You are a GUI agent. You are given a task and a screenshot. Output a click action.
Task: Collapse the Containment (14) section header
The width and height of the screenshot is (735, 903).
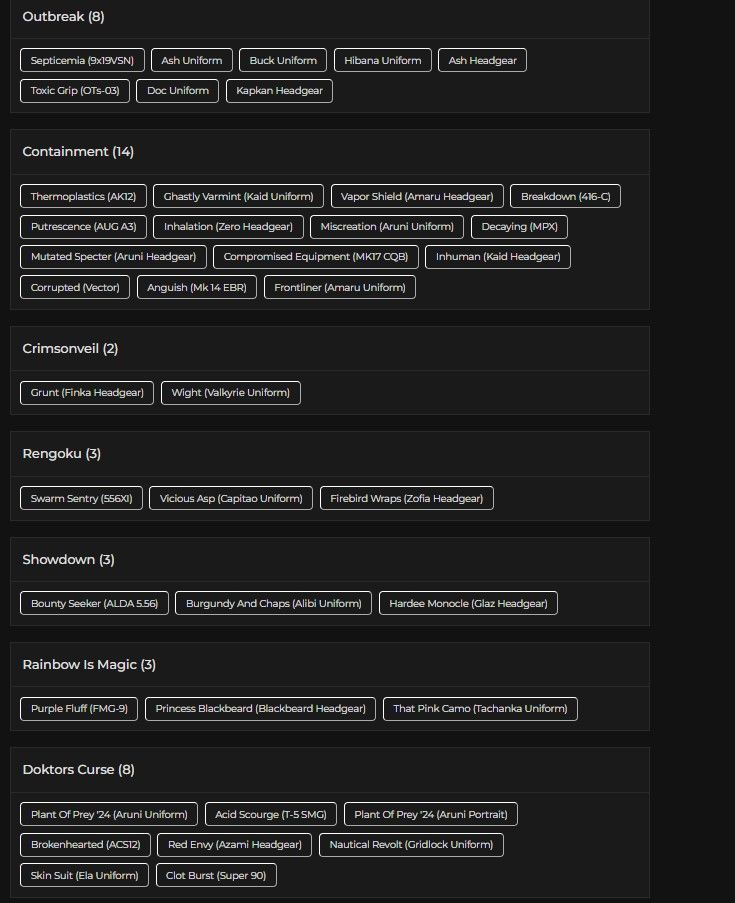pos(78,152)
